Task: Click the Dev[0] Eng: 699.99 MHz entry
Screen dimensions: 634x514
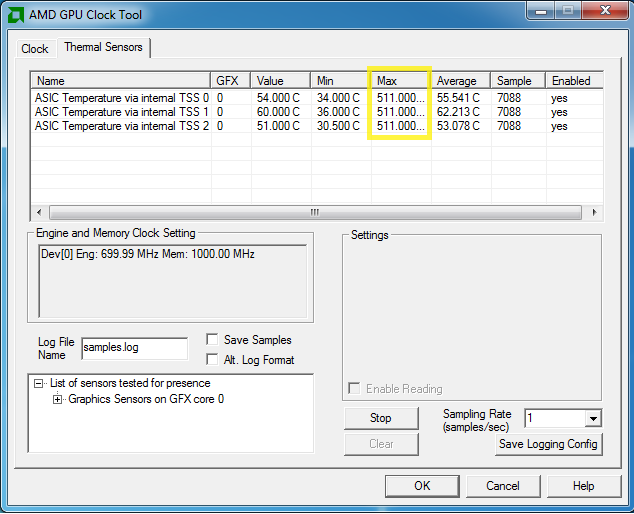Action: pyautogui.click(x=148, y=254)
